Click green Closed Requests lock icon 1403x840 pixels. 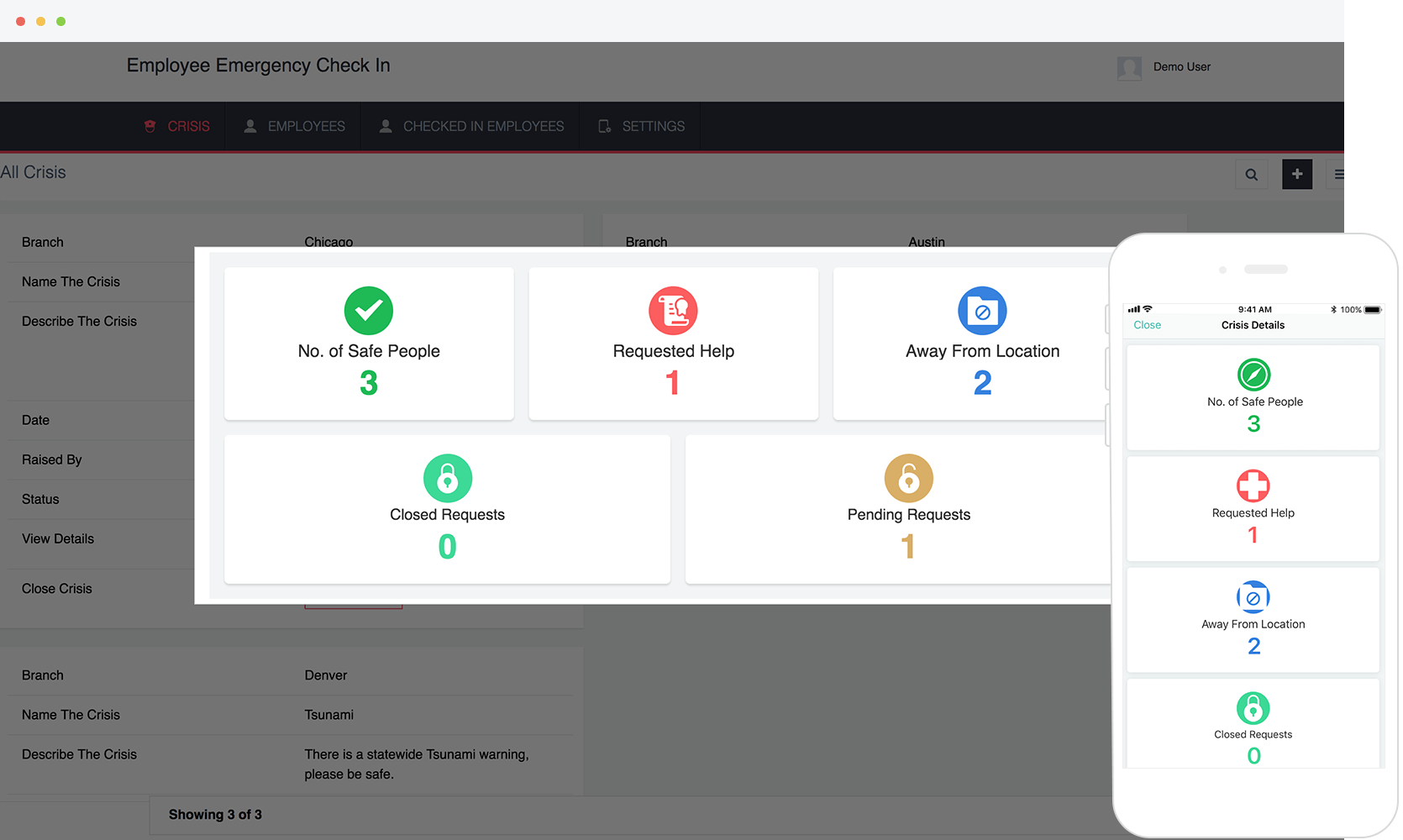[448, 478]
